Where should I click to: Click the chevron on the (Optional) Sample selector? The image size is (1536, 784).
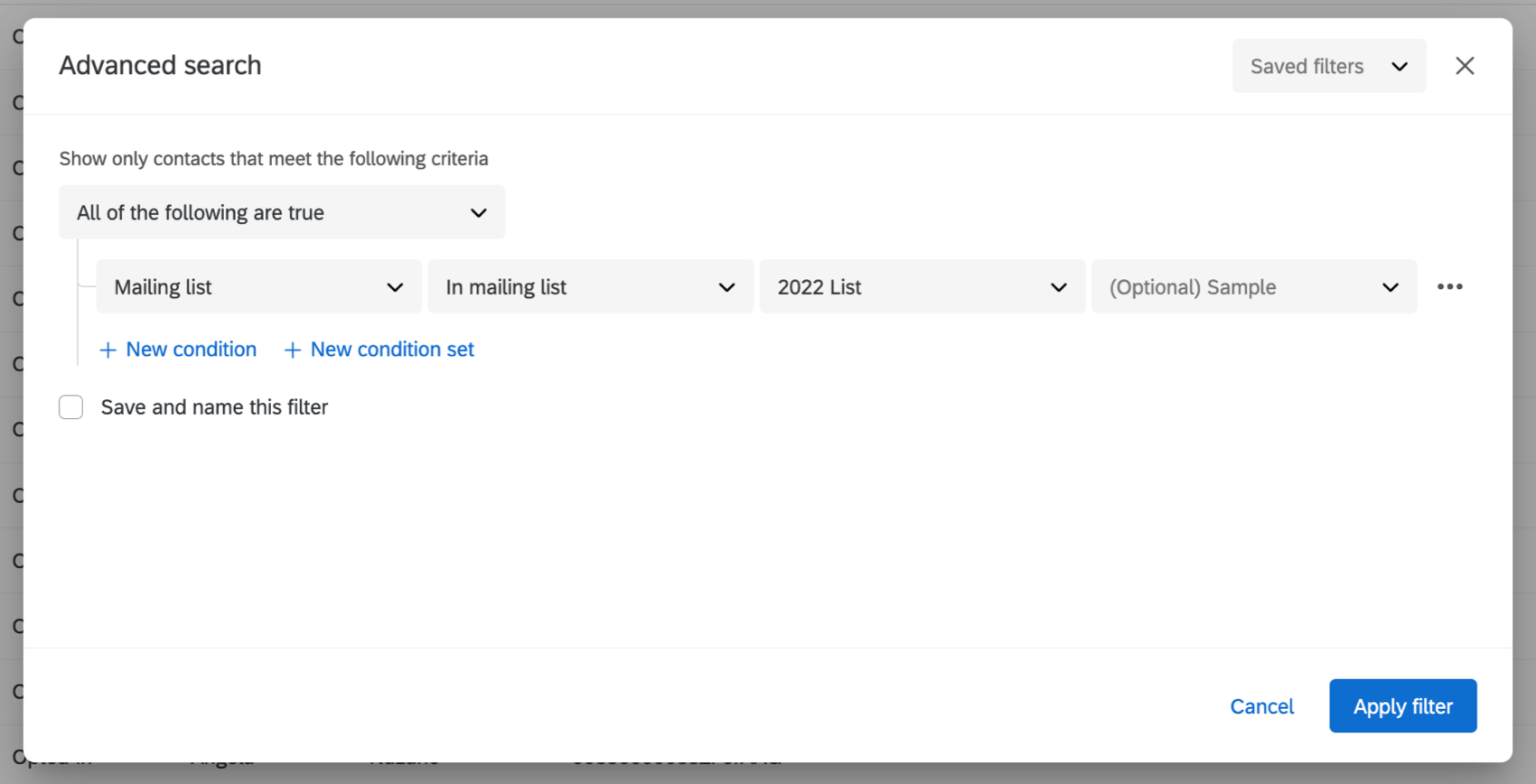(x=1391, y=287)
